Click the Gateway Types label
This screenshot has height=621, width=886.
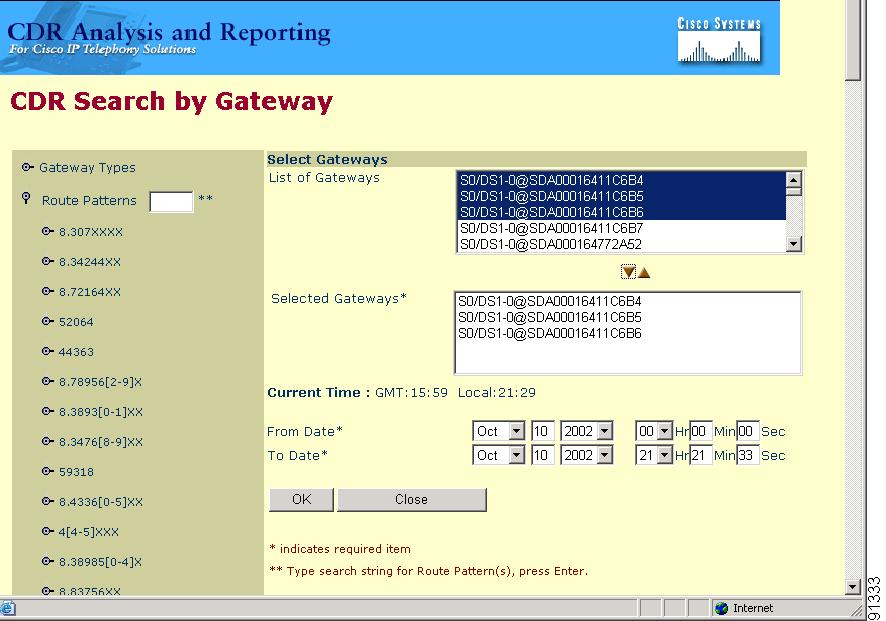pyautogui.click(x=87, y=168)
